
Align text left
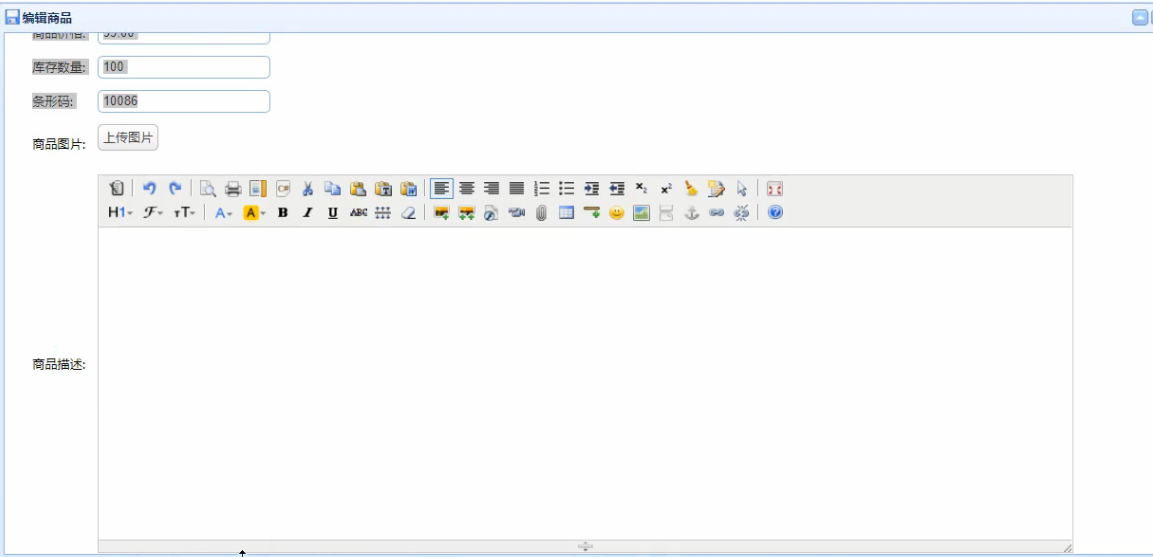[442, 189]
